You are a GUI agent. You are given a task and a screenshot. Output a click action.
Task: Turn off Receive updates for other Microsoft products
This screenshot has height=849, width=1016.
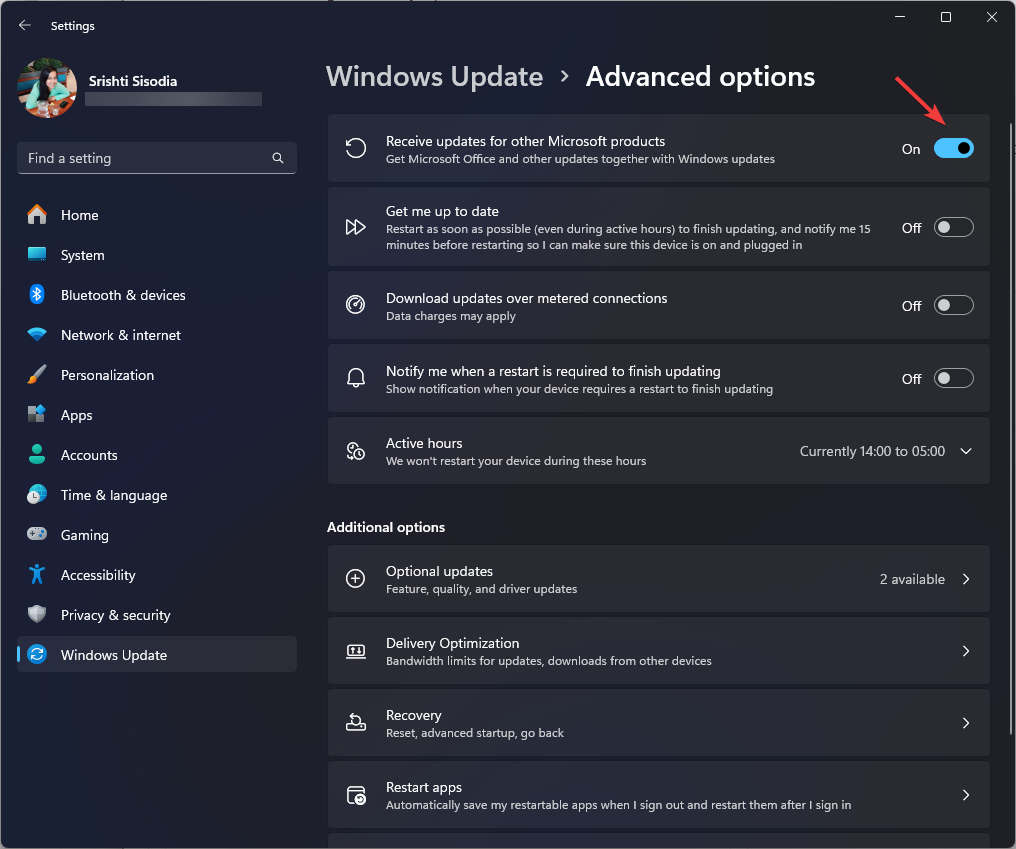[954, 148]
